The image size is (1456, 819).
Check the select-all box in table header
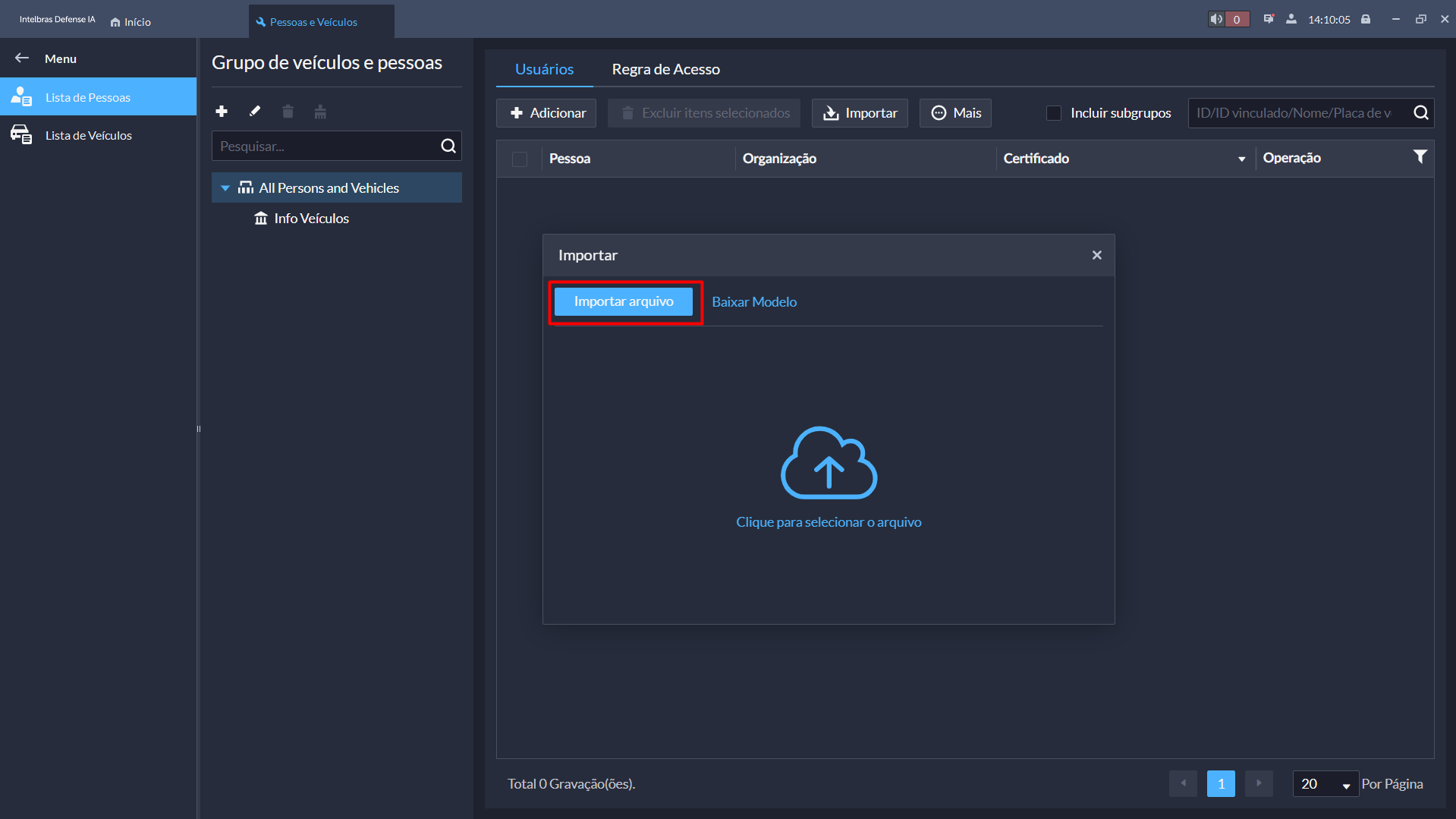[520, 159]
